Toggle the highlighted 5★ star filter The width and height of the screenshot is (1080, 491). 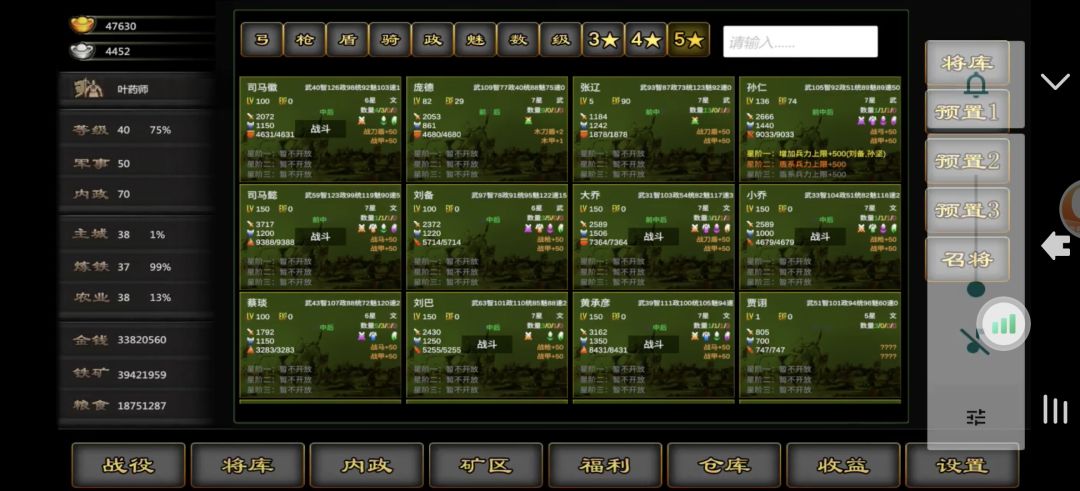pyautogui.click(x=689, y=40)
